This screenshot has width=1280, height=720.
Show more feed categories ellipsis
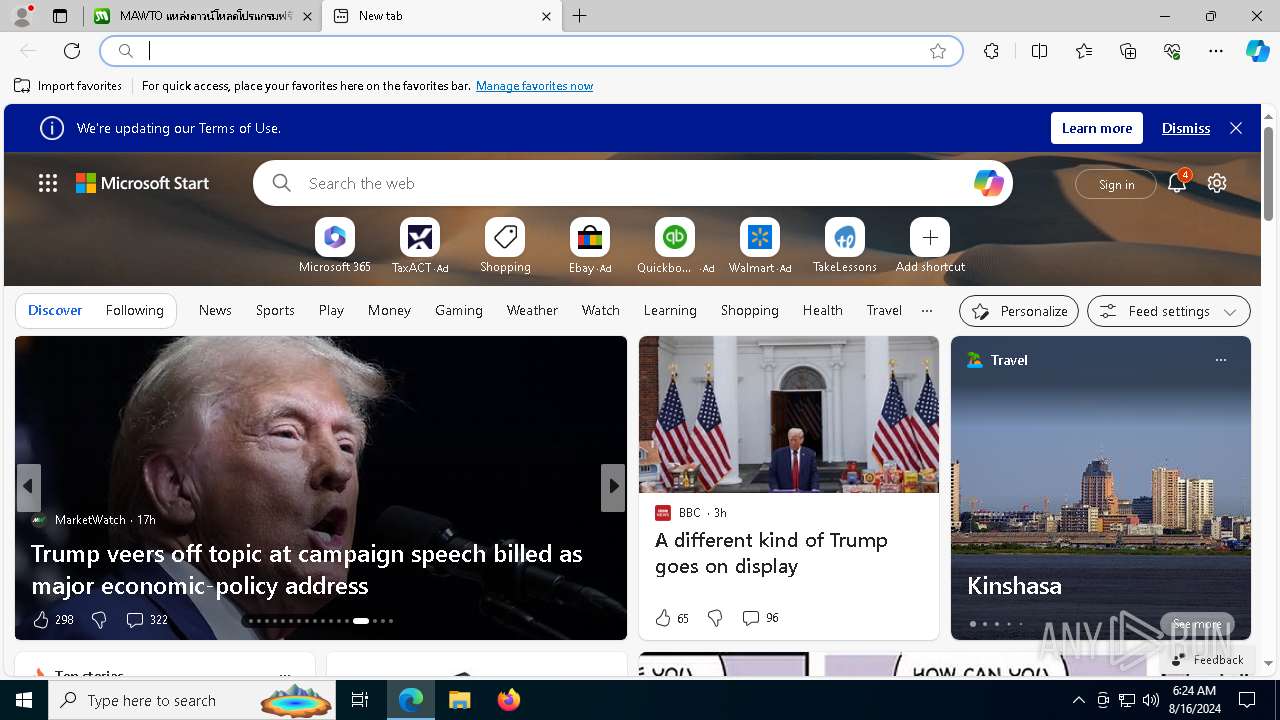point(926,311)
